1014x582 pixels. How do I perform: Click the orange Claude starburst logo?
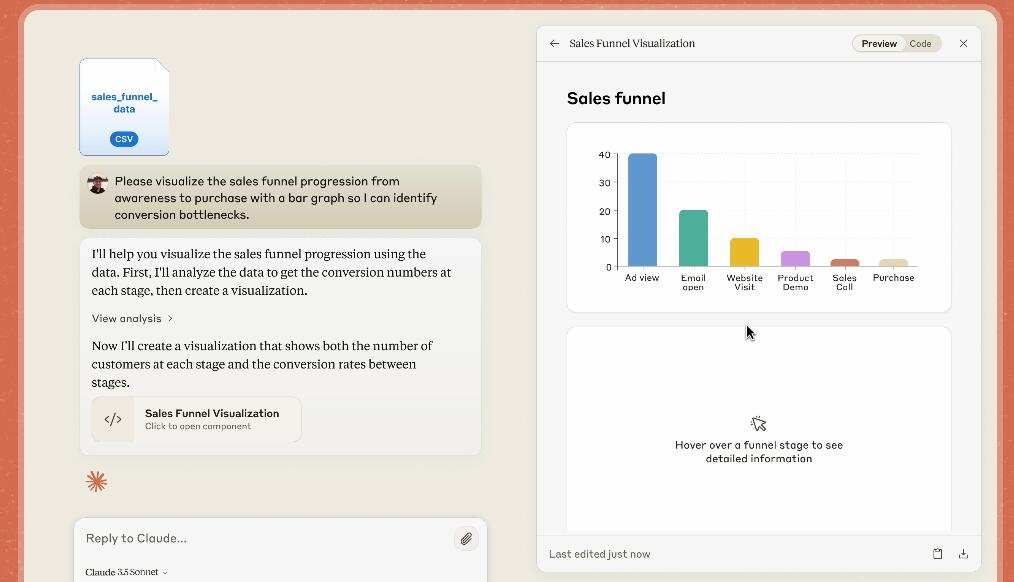tap(96, 482)
